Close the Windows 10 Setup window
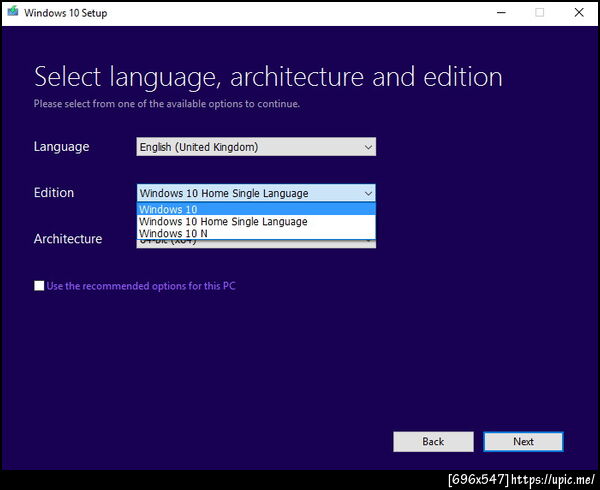This screenshot has height=490, width=600. click(x=579, y=13)
